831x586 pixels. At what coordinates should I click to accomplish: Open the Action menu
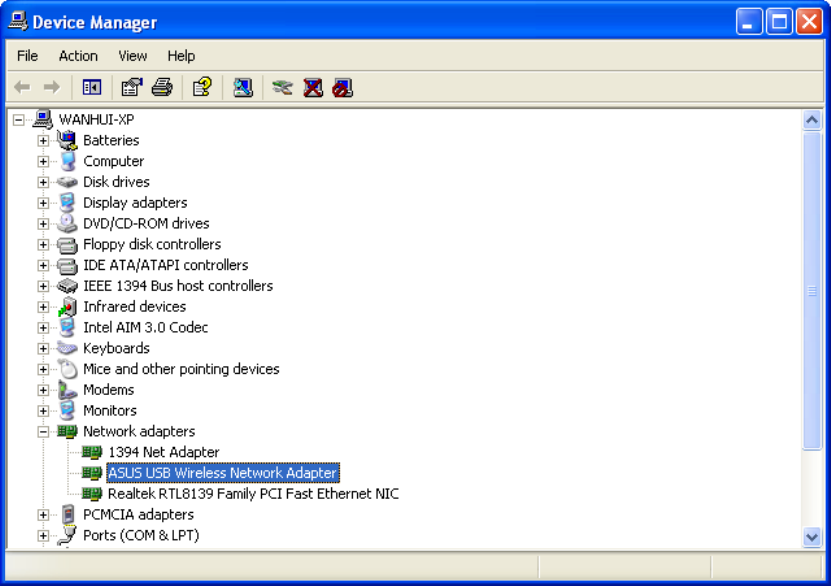click(78, 56)
